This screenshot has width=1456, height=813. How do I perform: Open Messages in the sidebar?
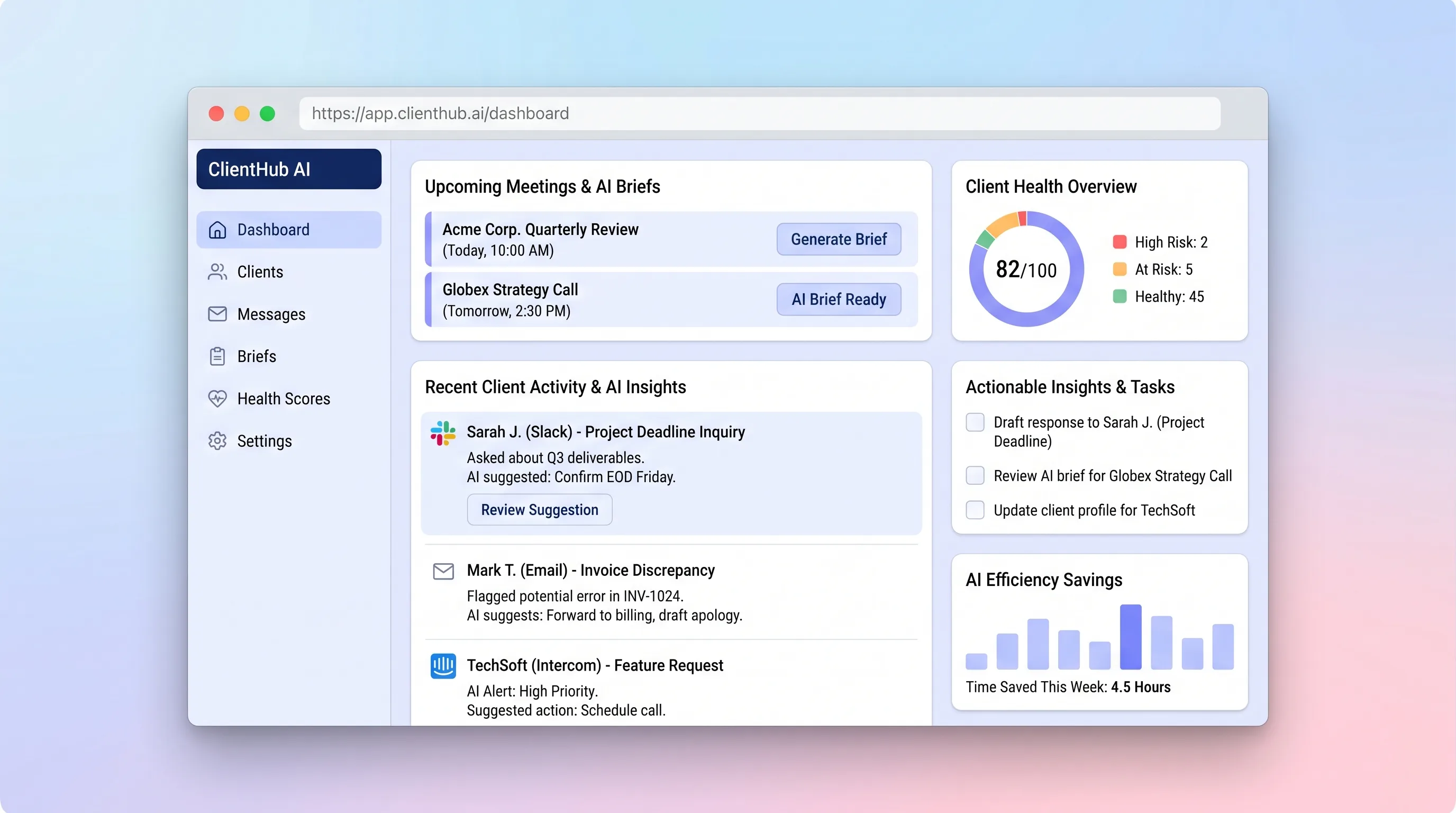[x=289, y=314]
